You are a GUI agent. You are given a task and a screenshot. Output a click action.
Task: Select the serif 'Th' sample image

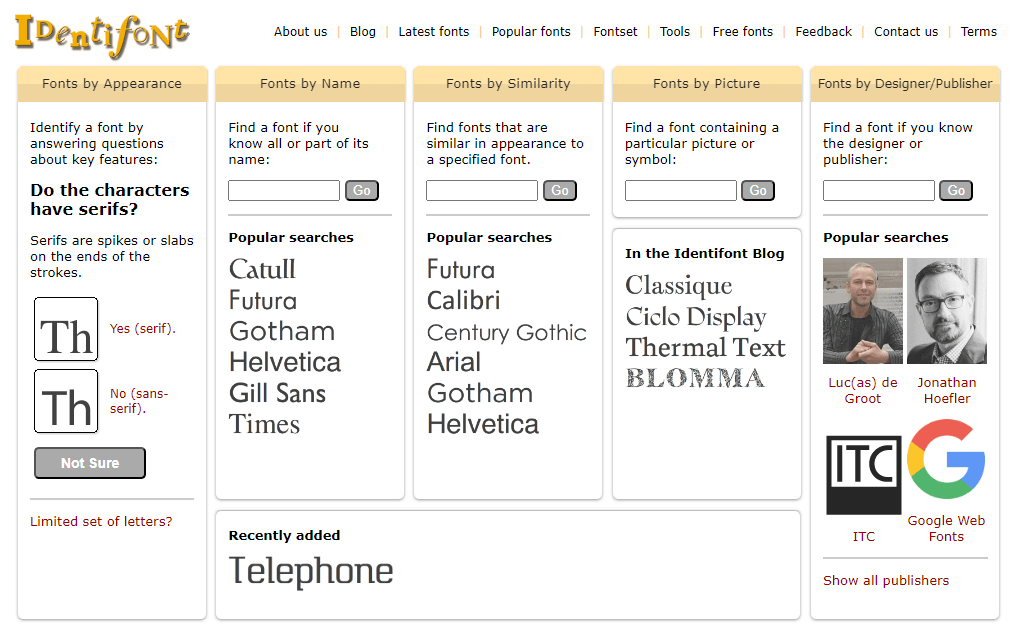[66, 329]
